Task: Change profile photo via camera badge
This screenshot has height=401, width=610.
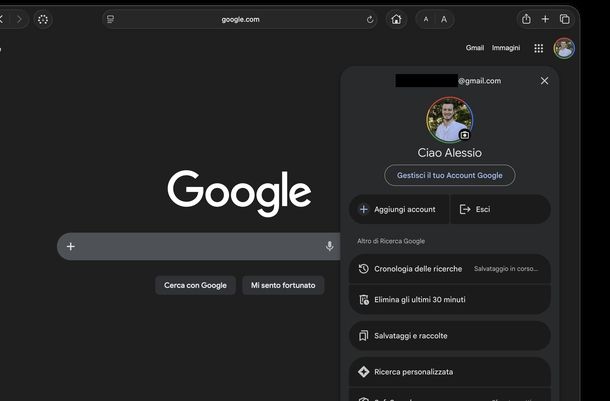Action: pos(465,135)
